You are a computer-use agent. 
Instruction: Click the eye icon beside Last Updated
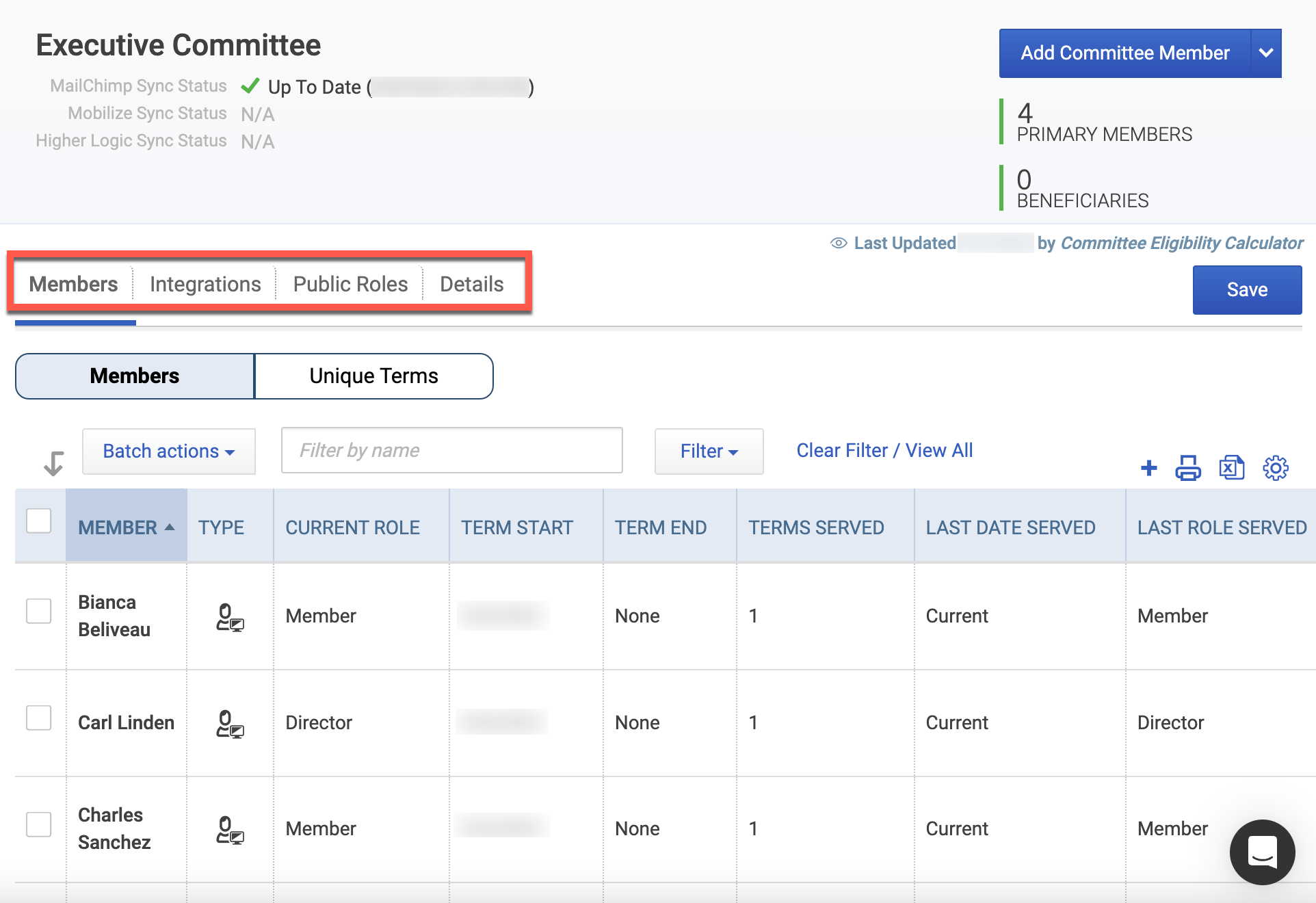(839, 243)
